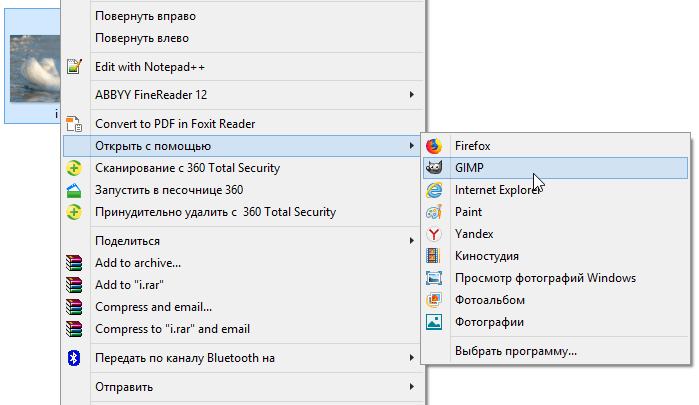
Task: Click the Киностудия film strip icon
Action: click(x=434, y=256)
